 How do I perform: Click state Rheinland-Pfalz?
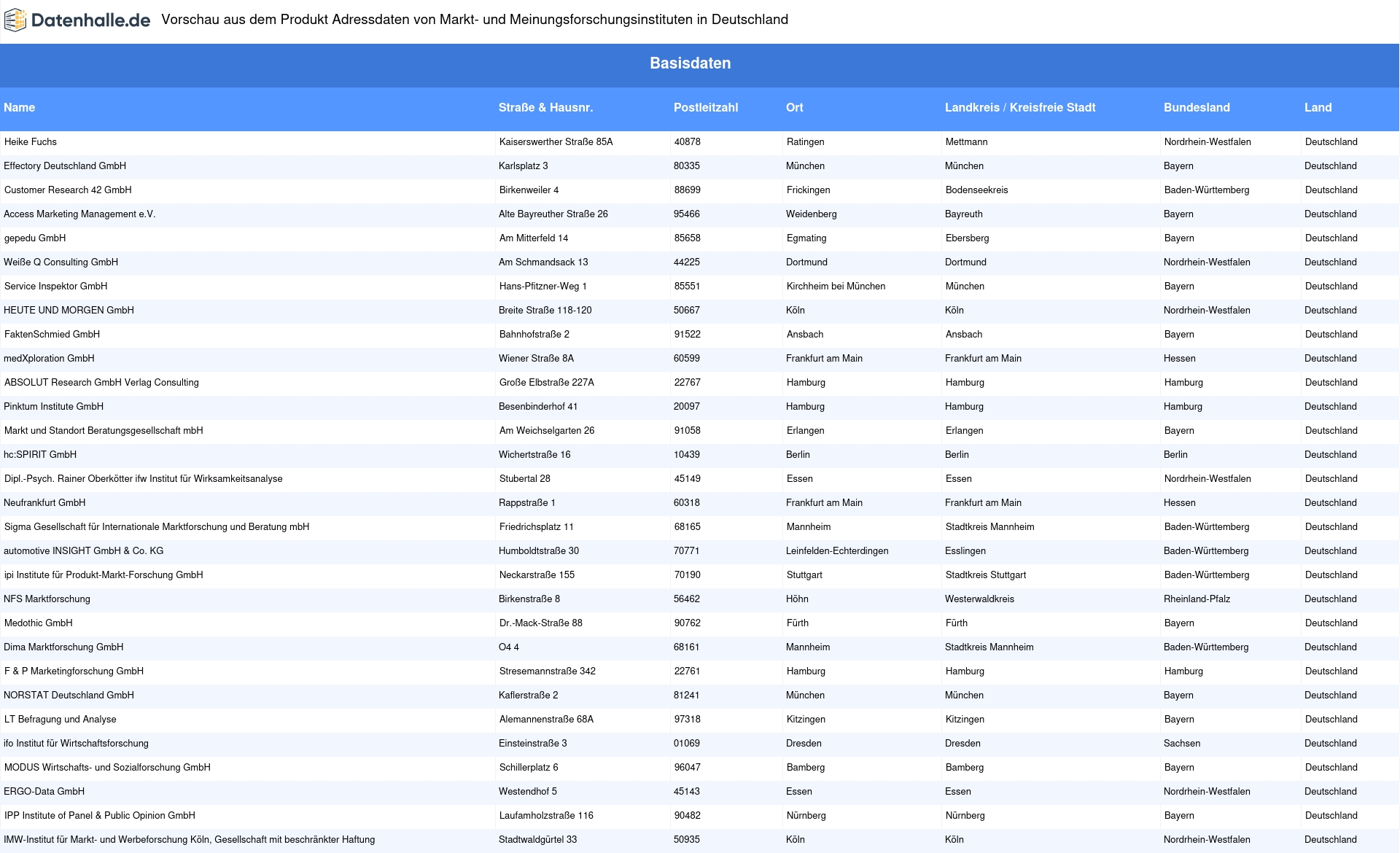click(x=1197, y=599)
